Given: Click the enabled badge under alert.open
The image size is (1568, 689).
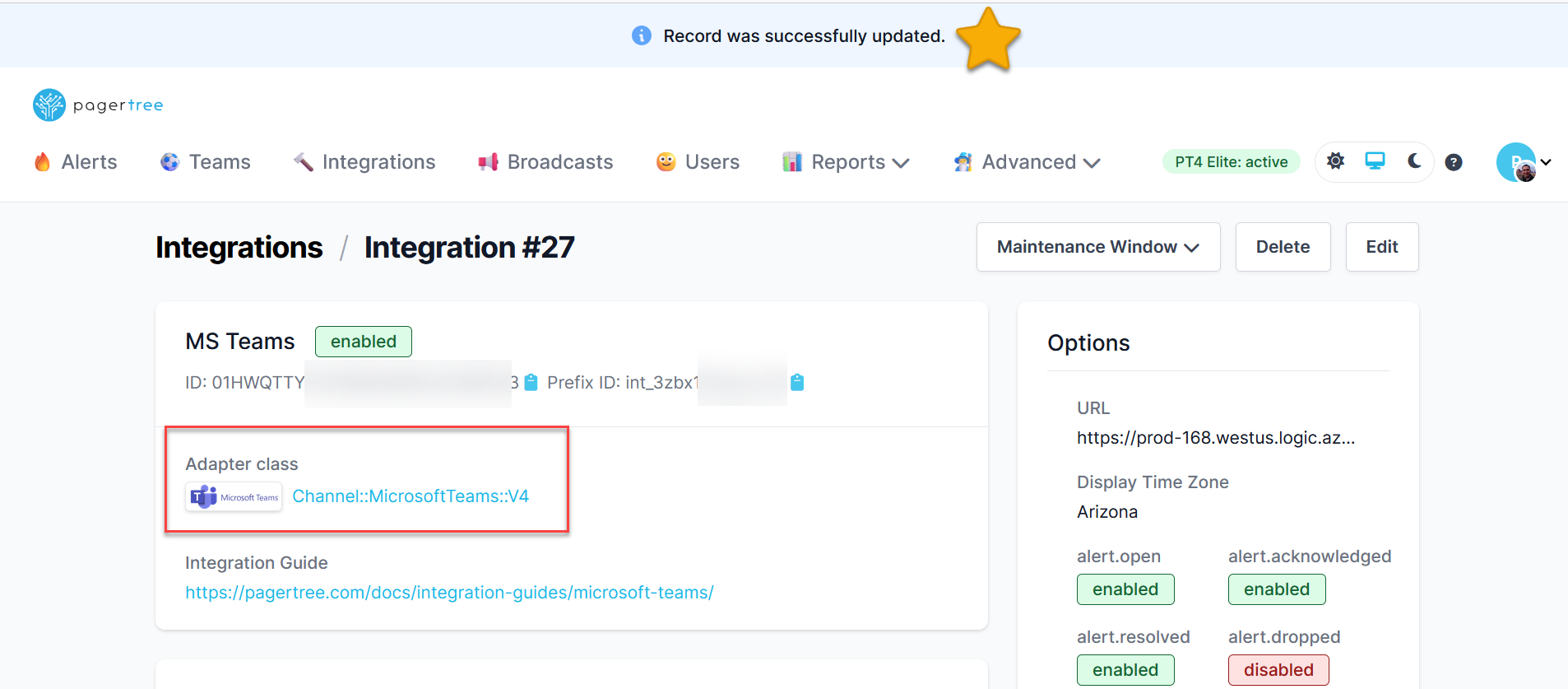Looking at the screenshot, I should click(1125, 589).
